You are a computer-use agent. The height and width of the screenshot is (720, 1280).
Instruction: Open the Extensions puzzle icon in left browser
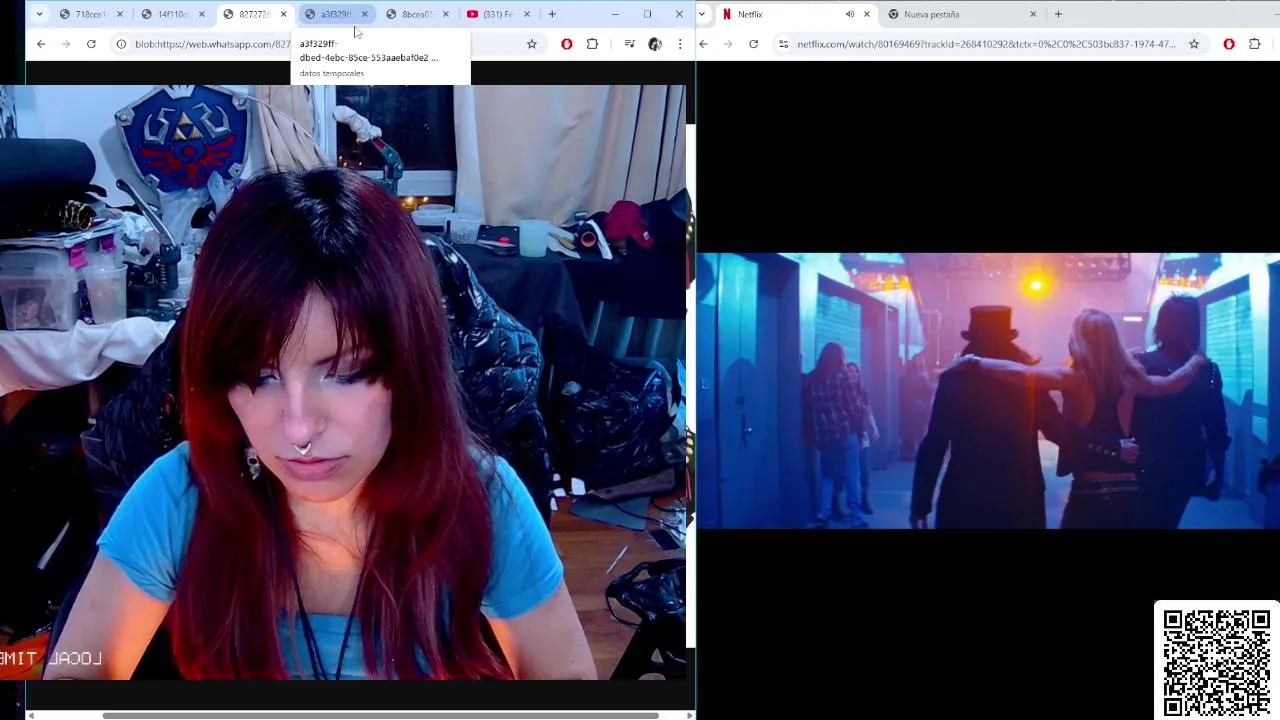point(592,44)
